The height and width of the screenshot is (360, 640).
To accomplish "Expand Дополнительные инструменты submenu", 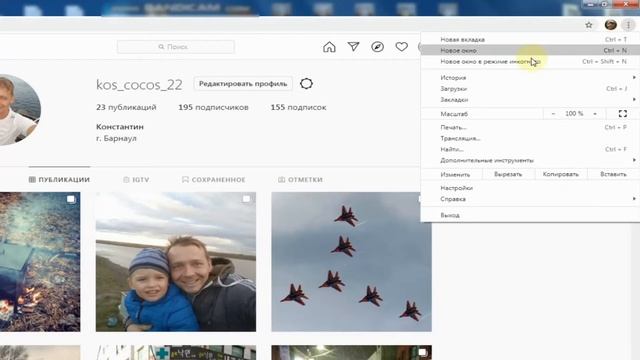I will pos(530,160).
